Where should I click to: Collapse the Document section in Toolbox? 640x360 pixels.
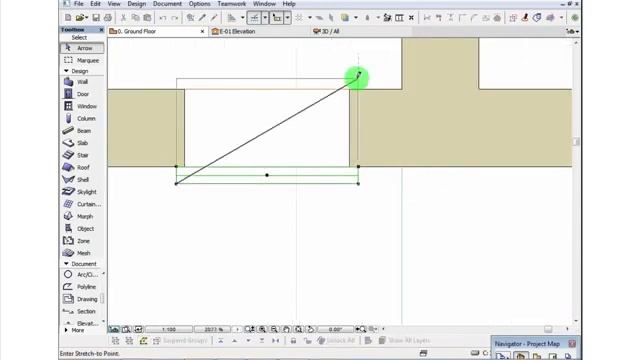(x=67, y=264)
